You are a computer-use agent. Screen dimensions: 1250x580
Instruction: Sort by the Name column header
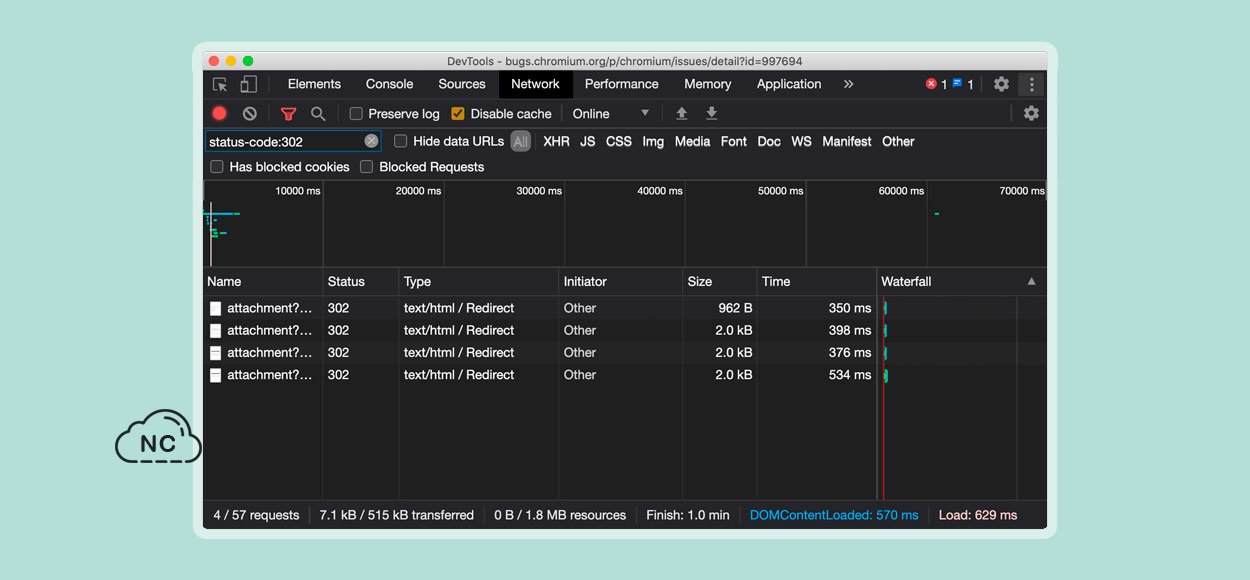point(263,282)
